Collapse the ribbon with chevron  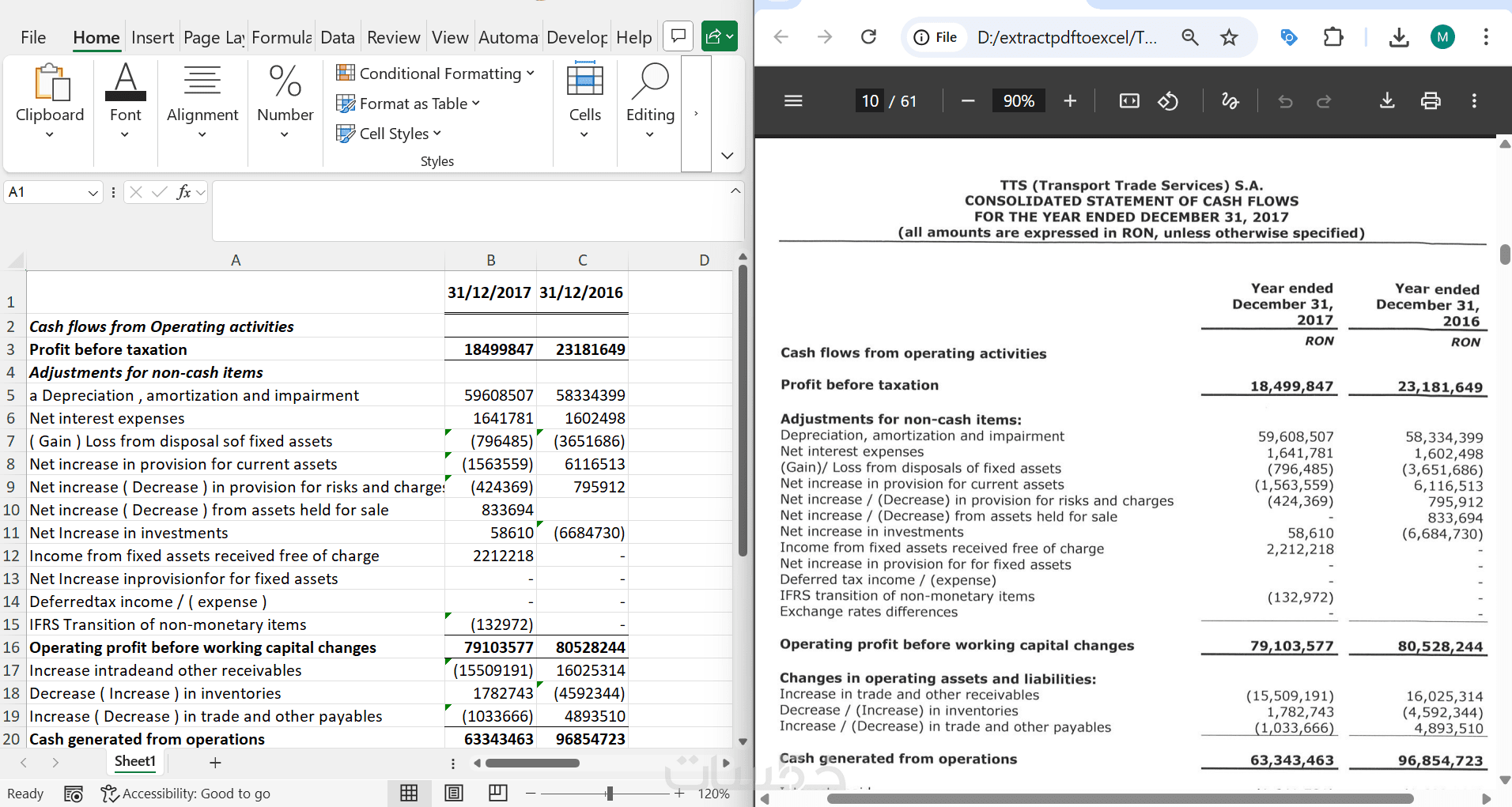[728, 156]
